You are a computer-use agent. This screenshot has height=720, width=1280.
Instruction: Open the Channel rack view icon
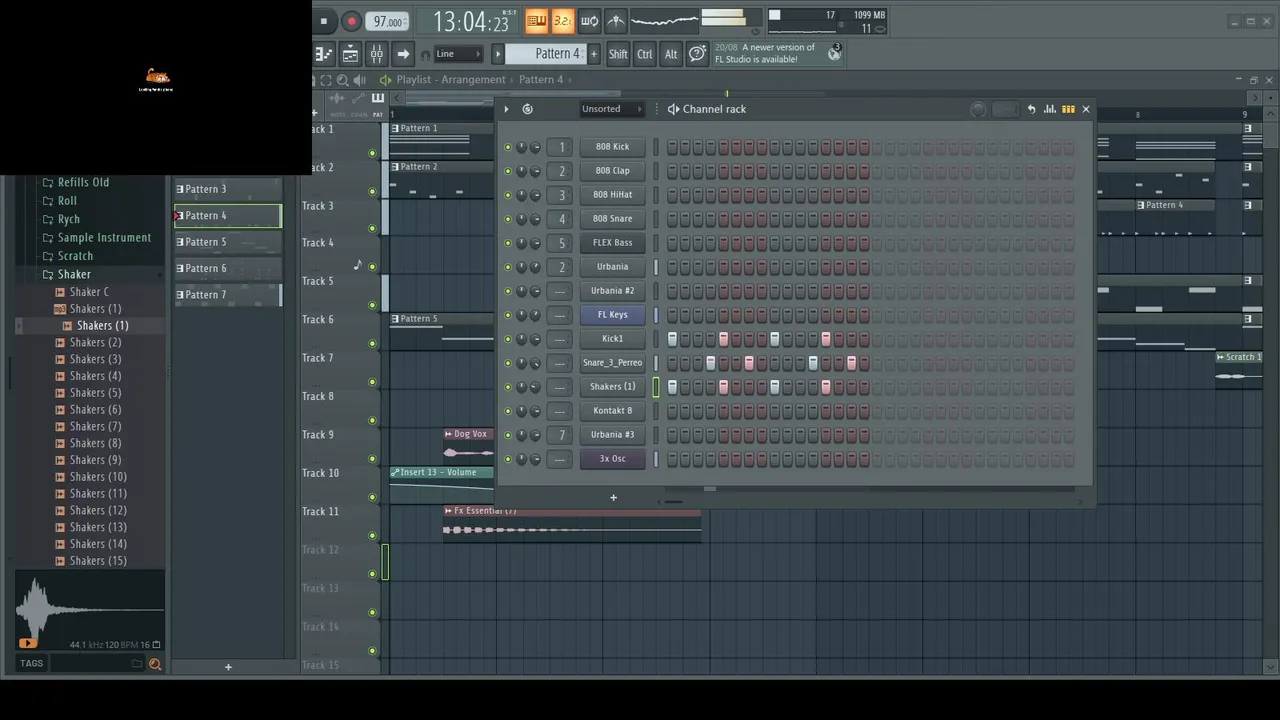click(350, 54)
